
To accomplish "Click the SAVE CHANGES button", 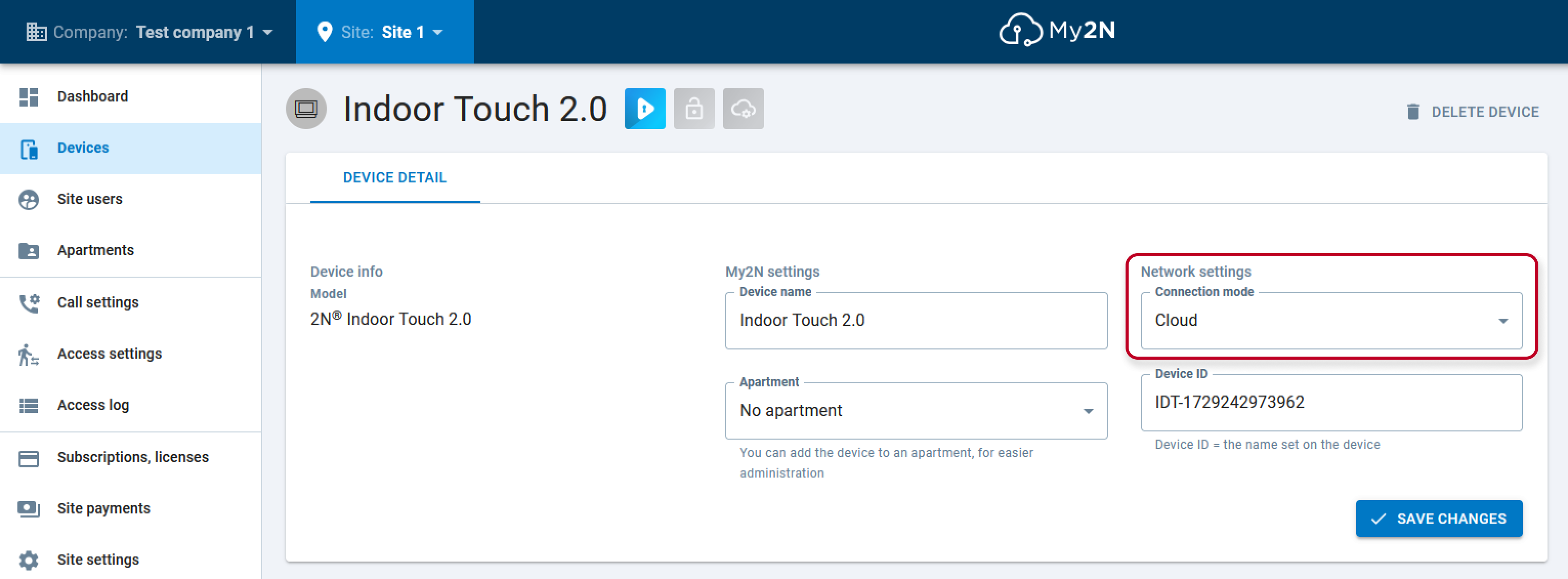I will 1439,519.
